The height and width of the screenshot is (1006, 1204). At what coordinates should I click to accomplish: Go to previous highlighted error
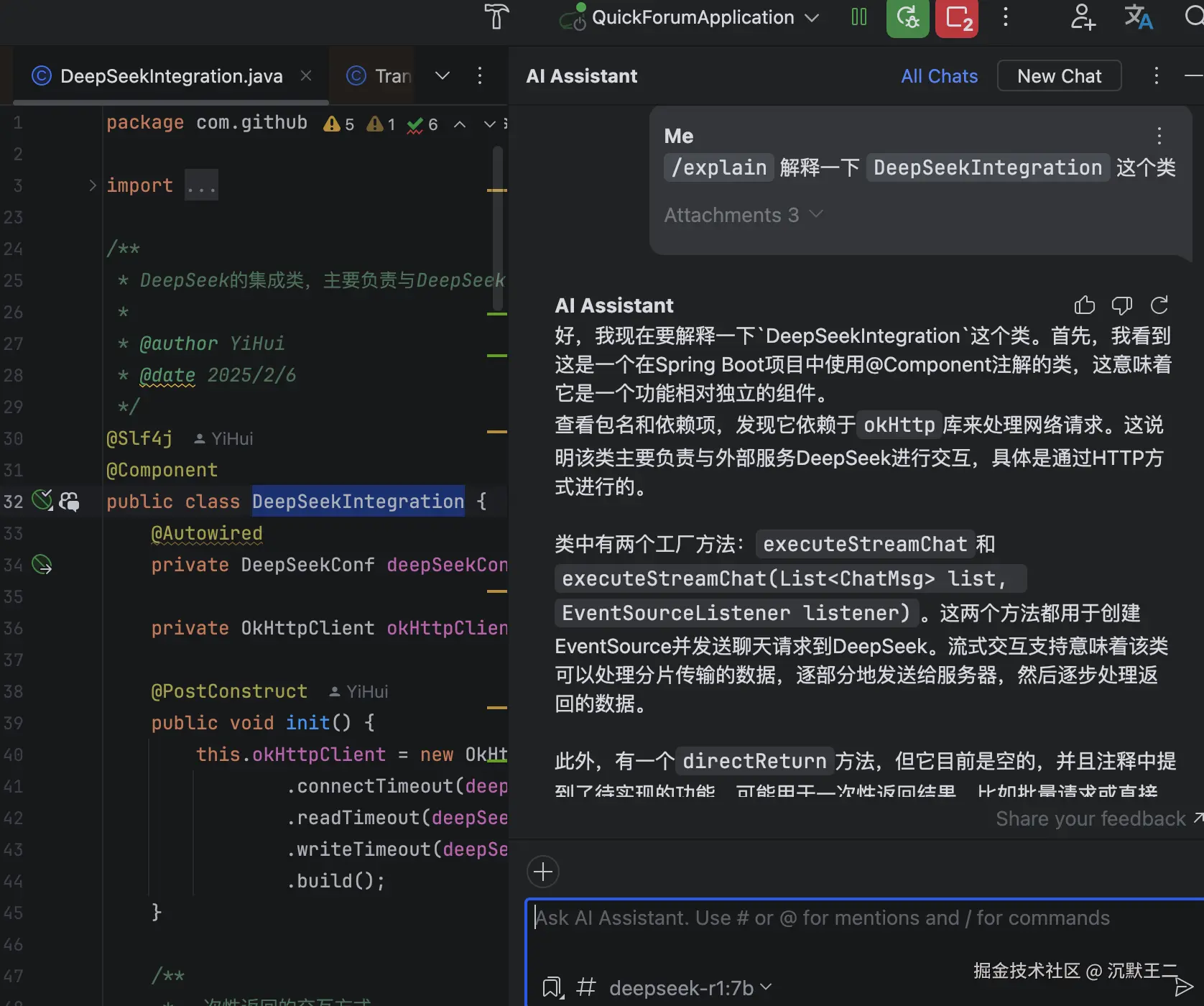(x=460, y=124)
